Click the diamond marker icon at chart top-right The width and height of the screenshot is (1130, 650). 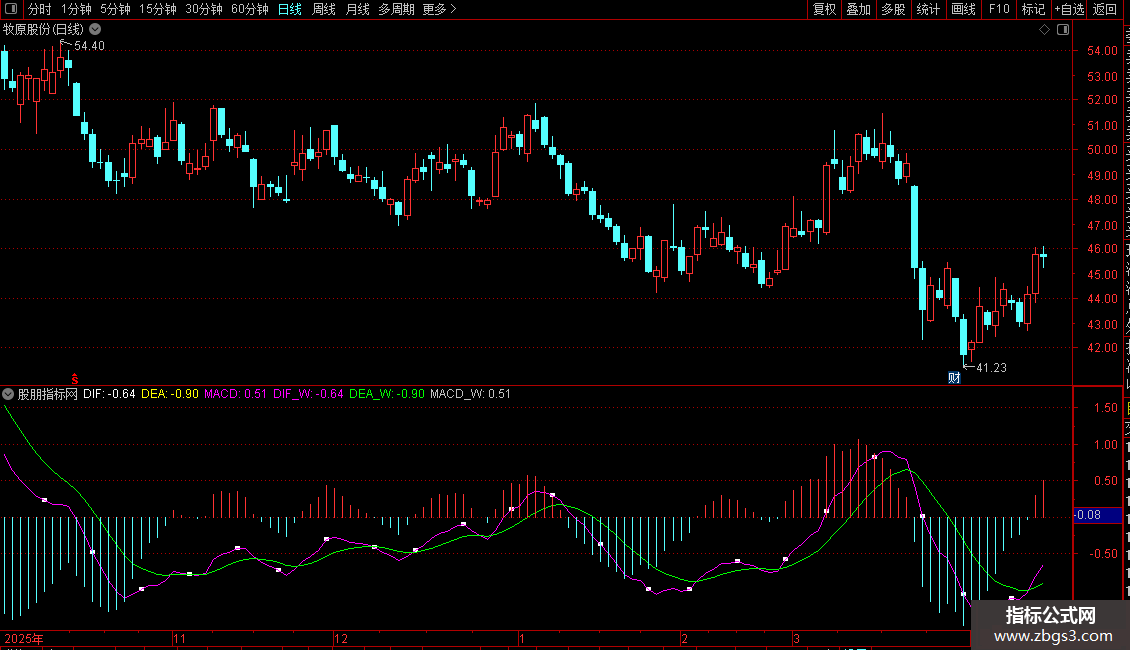tap(1044, 30)
